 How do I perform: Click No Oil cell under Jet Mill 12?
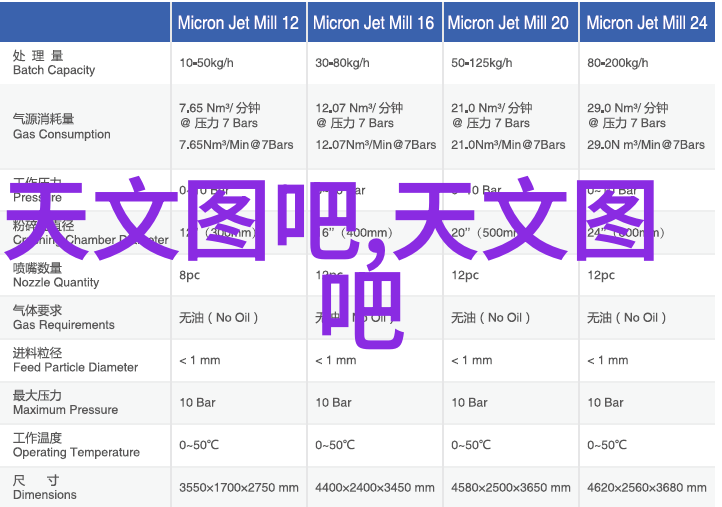tap(218, 318)
